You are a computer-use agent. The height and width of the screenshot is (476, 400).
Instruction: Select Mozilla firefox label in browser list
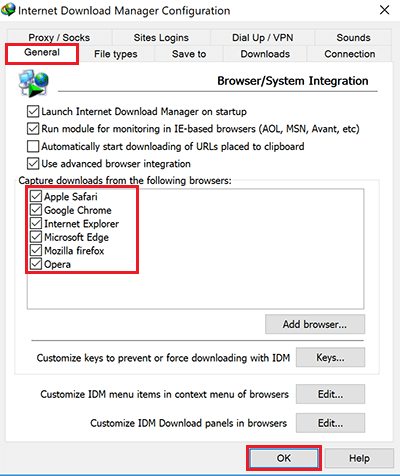(74, 251)
